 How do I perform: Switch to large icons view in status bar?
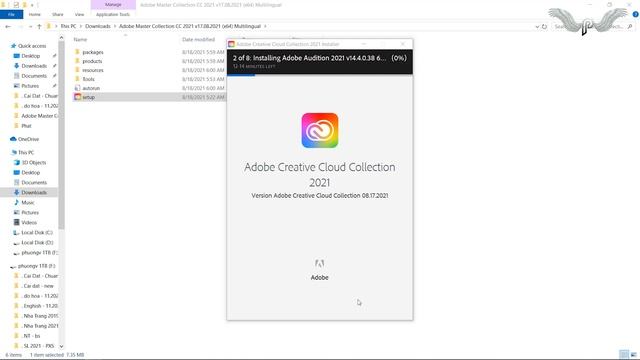point(634,354)
